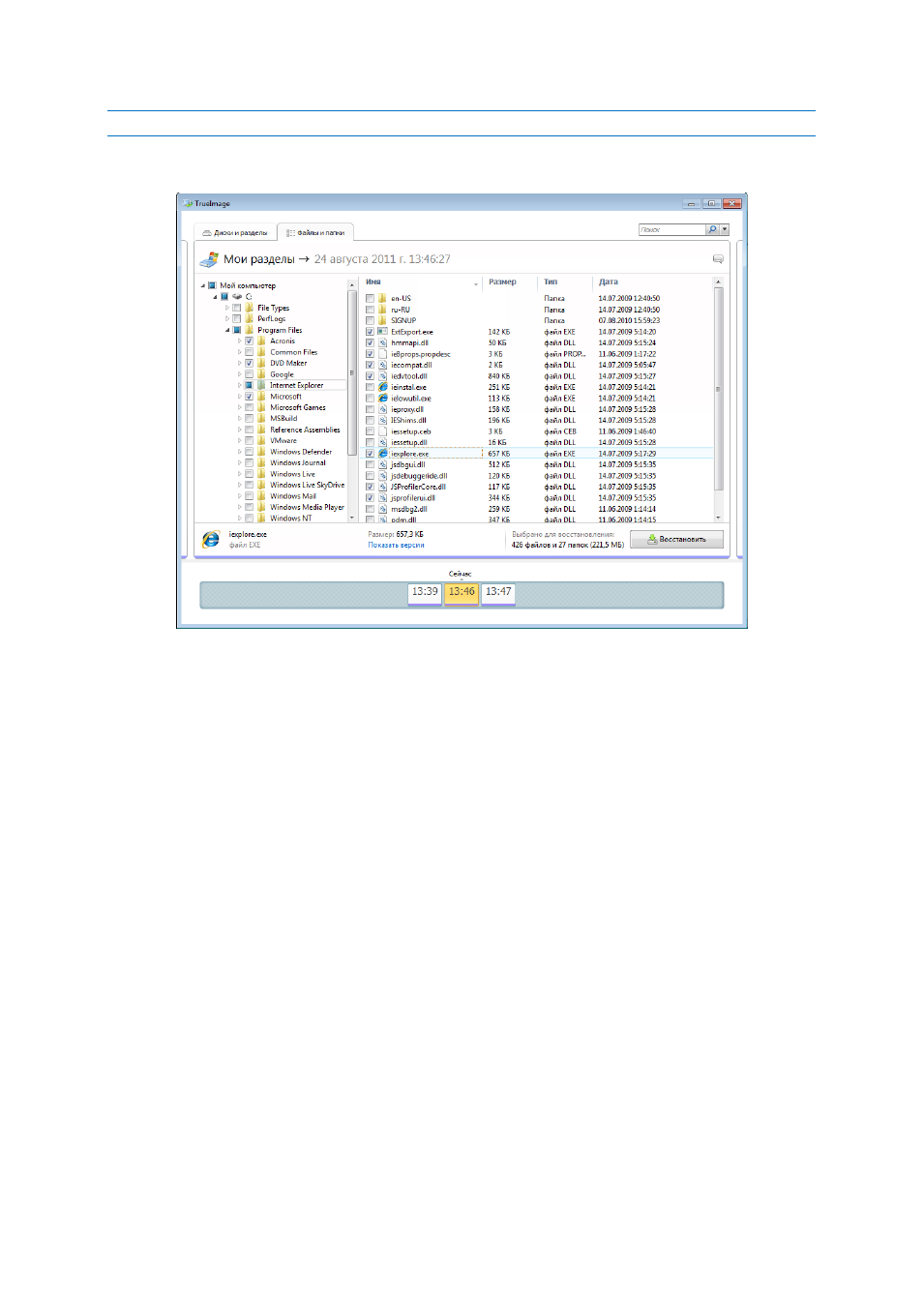Switch to Диски и разделы tab
Screen dimensions: 924x1305
(x=235, y=233)
